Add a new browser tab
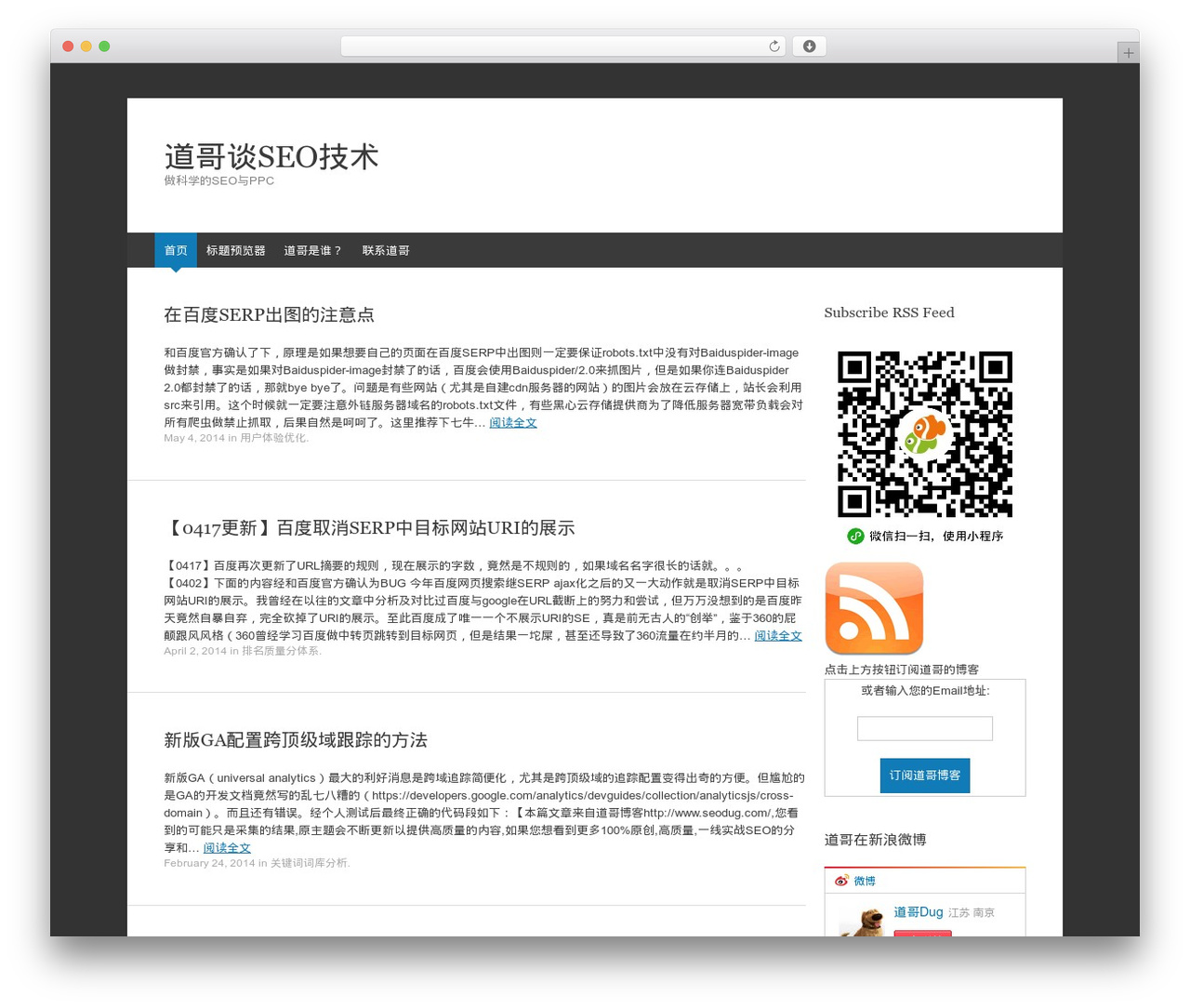The image size is (1190, 1008). click(x=1128, y=53)
